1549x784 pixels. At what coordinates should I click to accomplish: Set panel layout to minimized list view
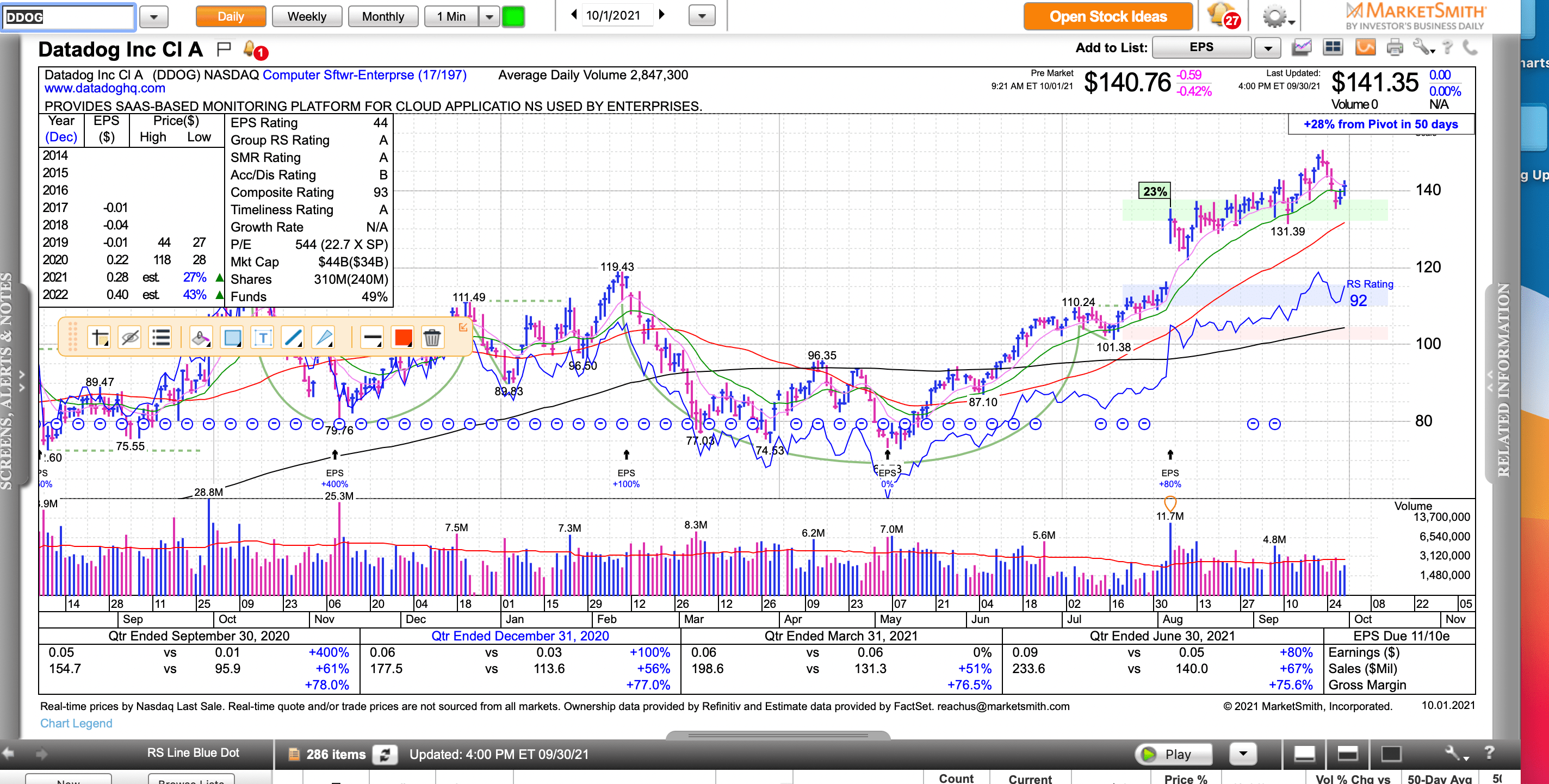(x=1304, y=754)
